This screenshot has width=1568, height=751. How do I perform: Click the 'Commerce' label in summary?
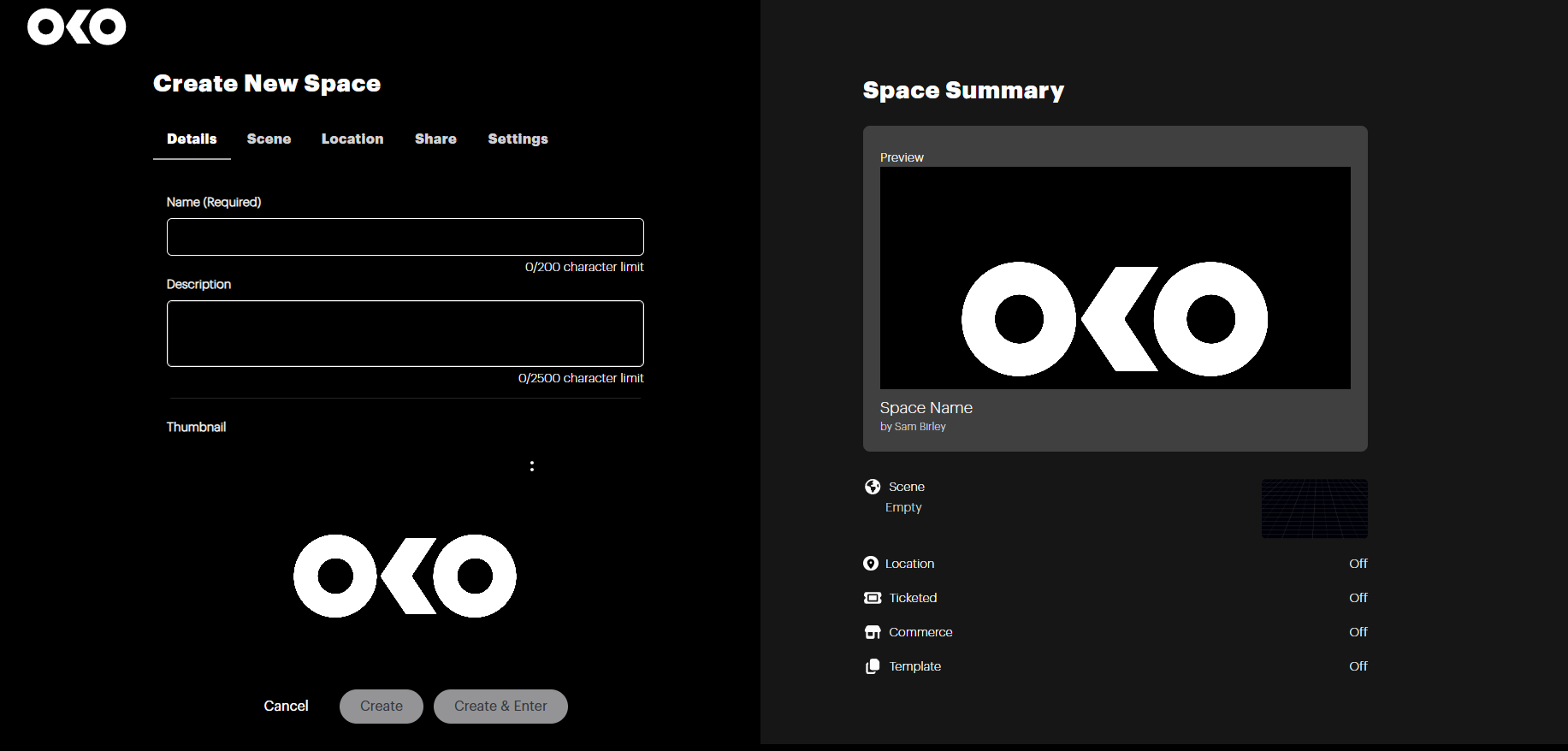[x=920, y=632]
